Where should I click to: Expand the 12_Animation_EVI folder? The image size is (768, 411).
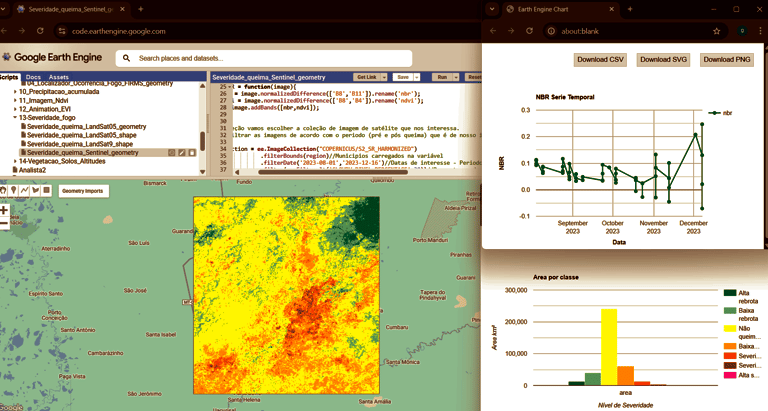pyautogui.click(x=15, y=109)
